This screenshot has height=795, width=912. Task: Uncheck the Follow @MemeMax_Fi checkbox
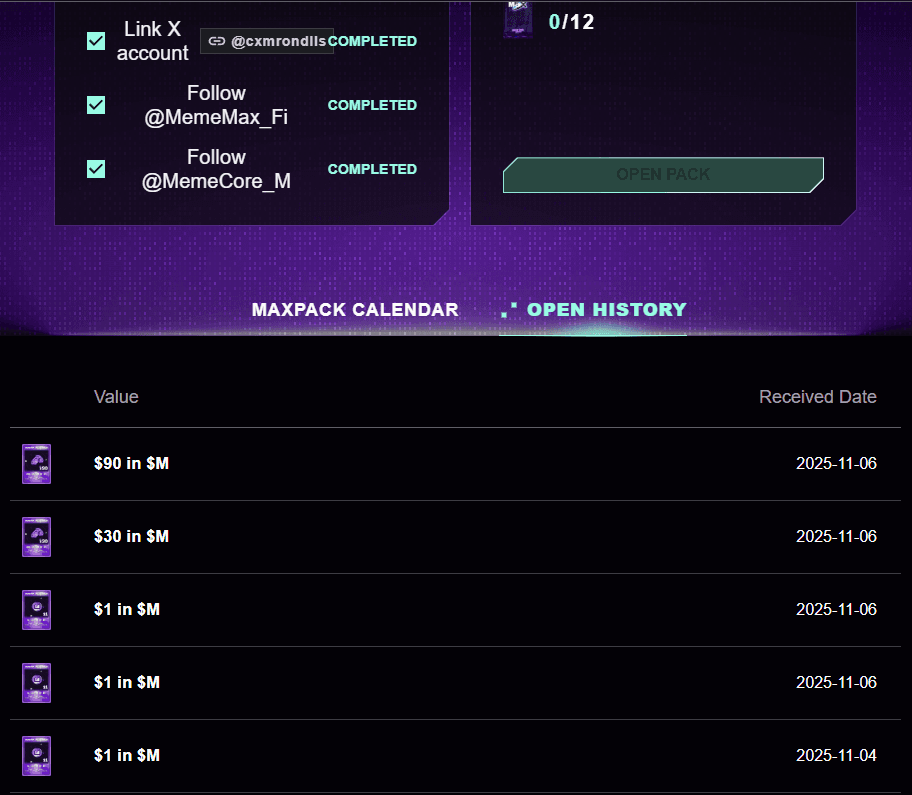point(96,105)
